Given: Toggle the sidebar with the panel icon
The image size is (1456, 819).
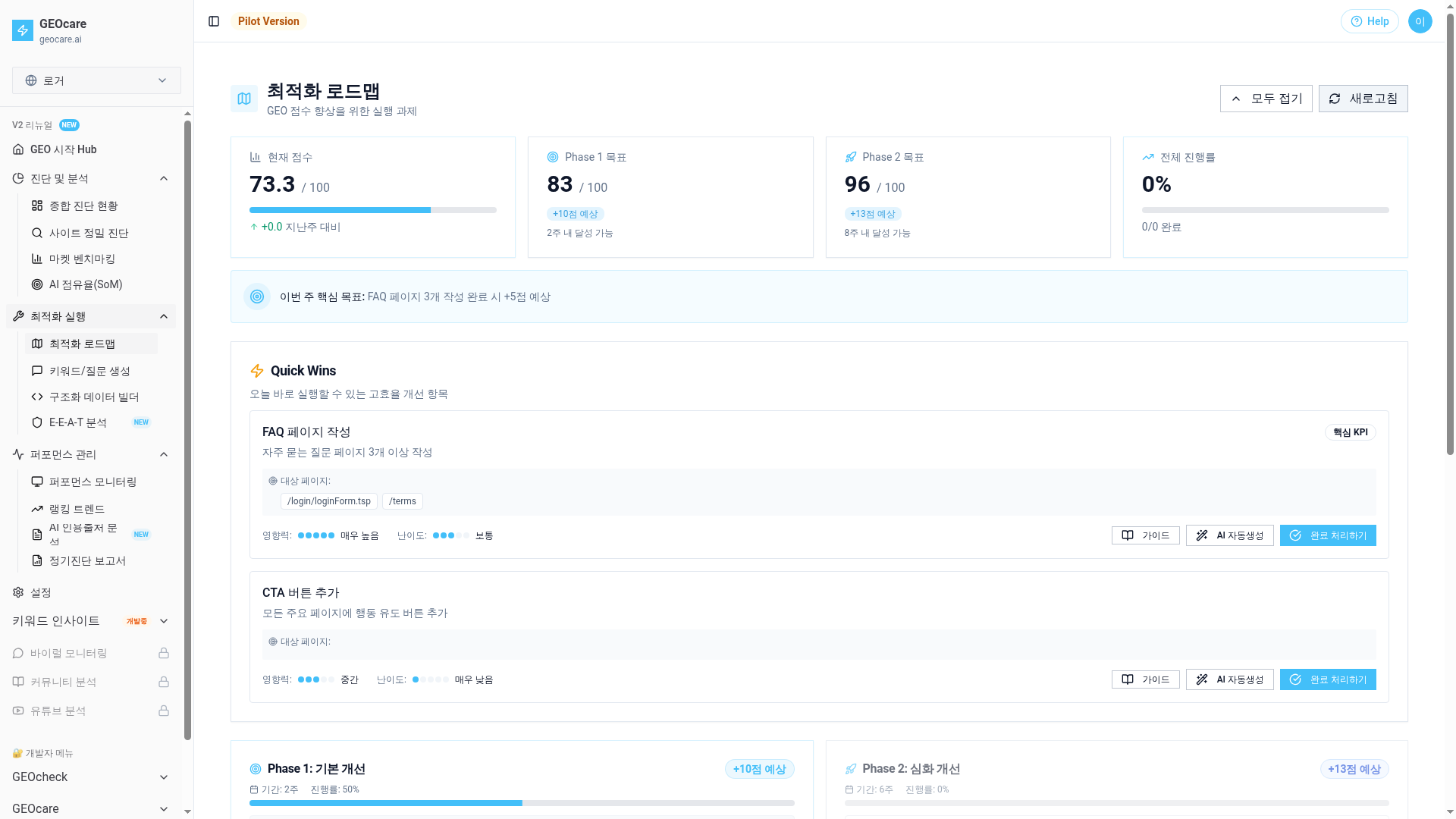Looking at the screenshot, I should tap(213, 21).
